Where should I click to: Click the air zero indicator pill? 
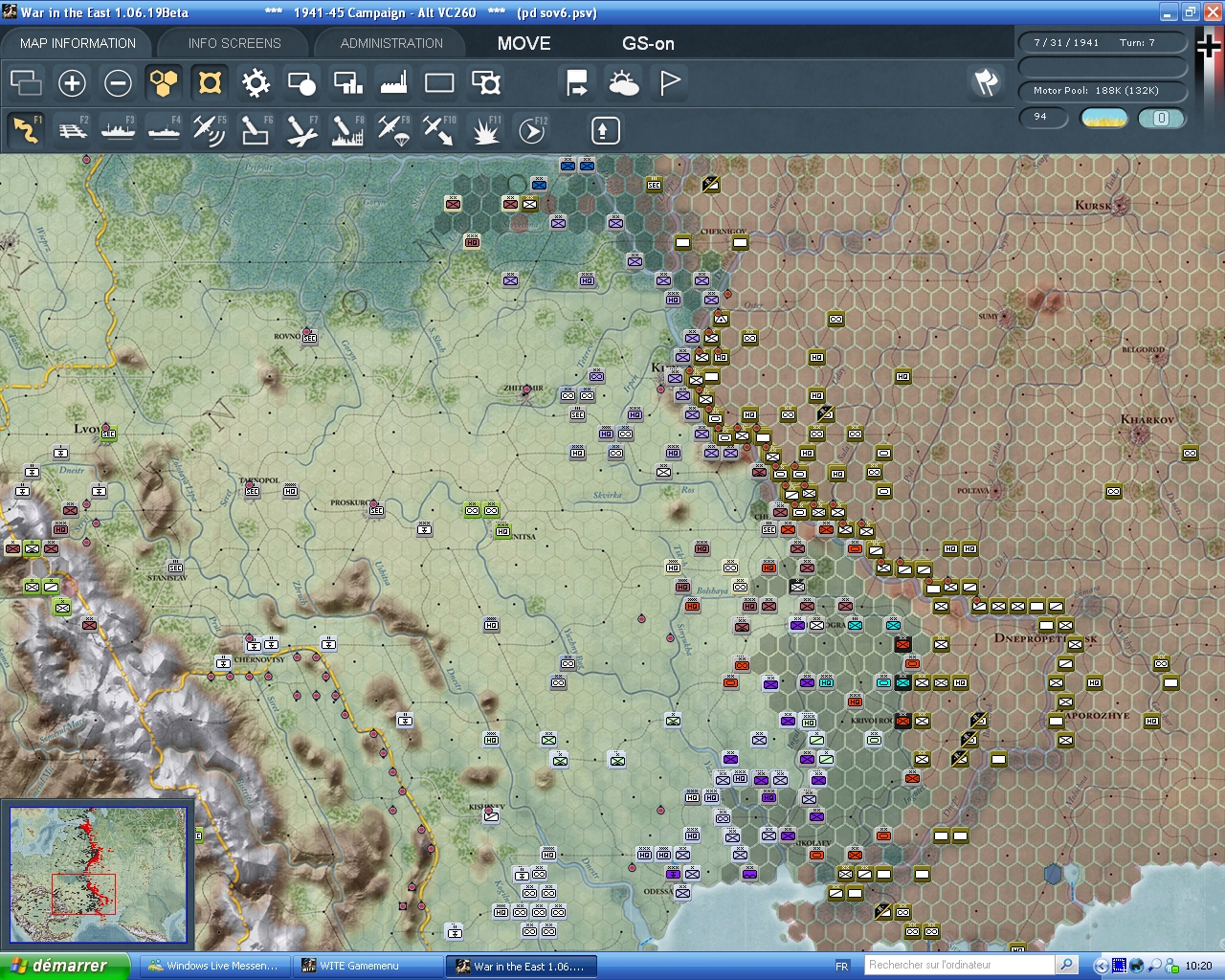[x=1162, y=118]
